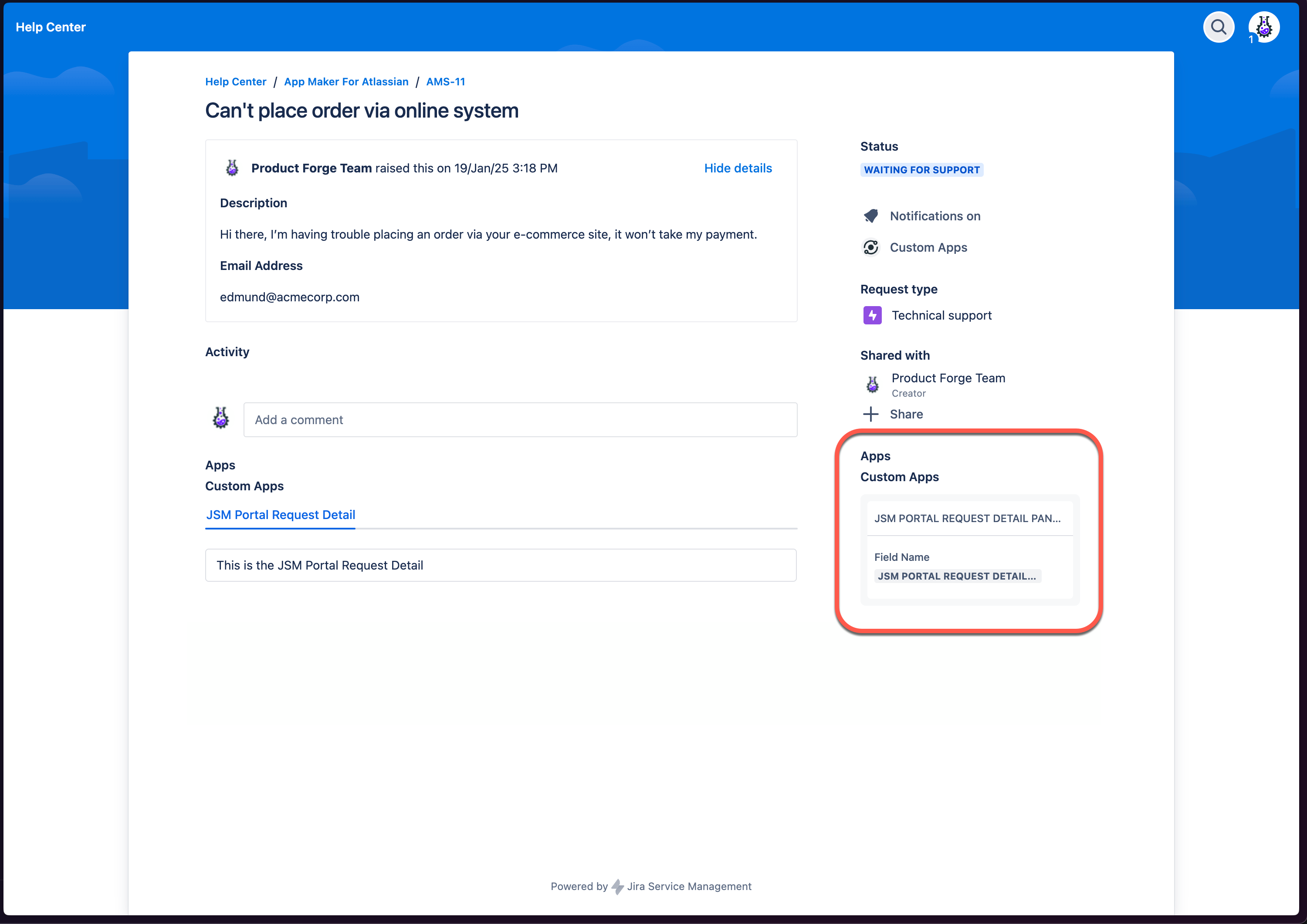Click the plus icon beside Share
This screenshot has height=924, width=1307.
[x=870, y=414]
